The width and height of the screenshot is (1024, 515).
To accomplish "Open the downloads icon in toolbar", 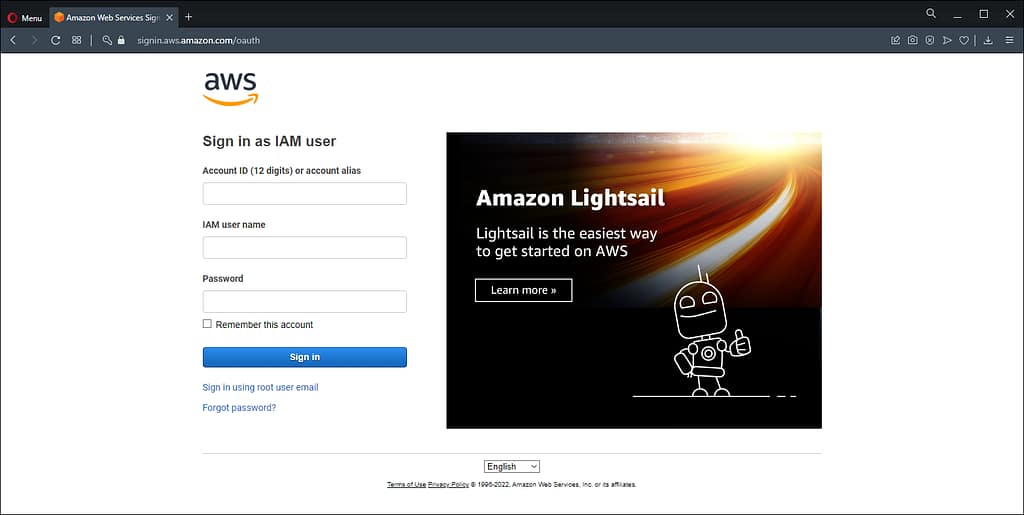I will click(988, 40).
